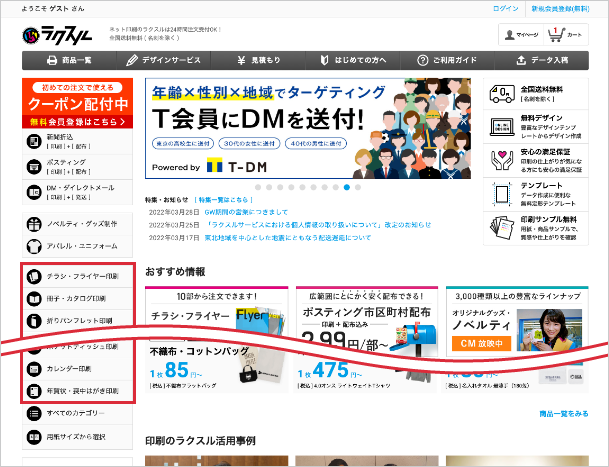The height and width of the screenshot is (467, 609).
Task: Open the はじめての方へ menu item
Action: click(353, 60)
